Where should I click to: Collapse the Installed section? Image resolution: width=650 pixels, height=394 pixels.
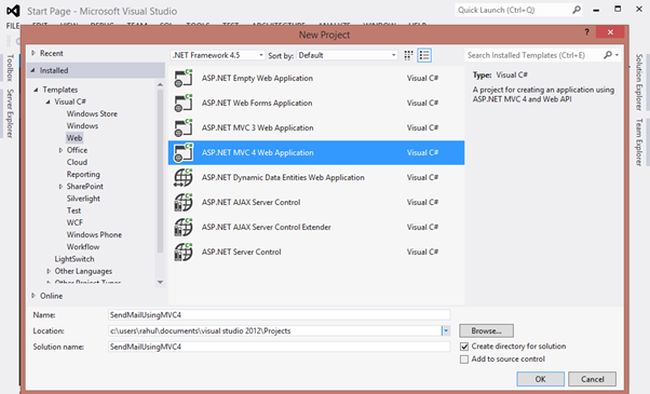[33, 71]
